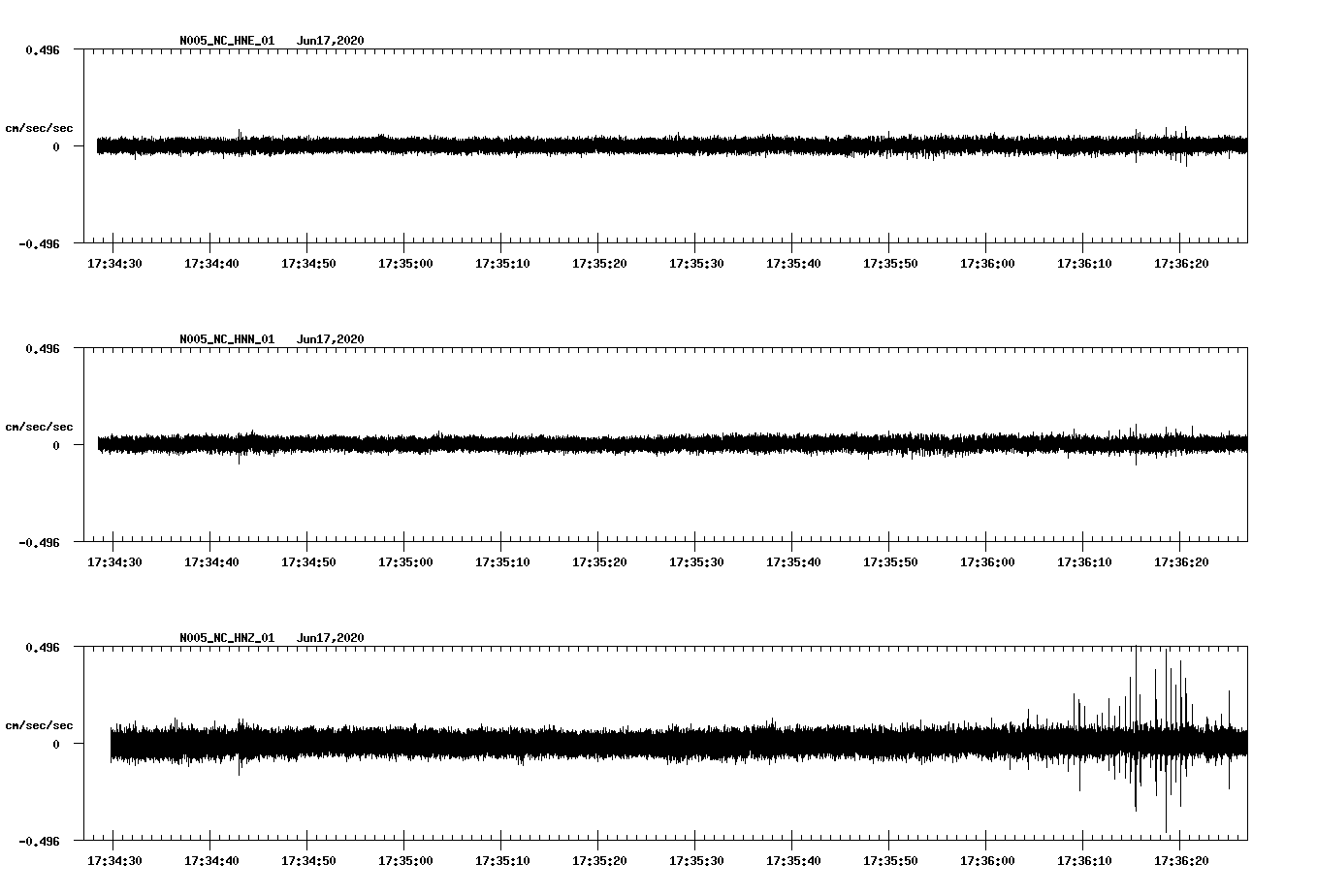Select the 17:35:20 time label under the HNN plot
The image size is (1317, 896).
coord(599,561)
